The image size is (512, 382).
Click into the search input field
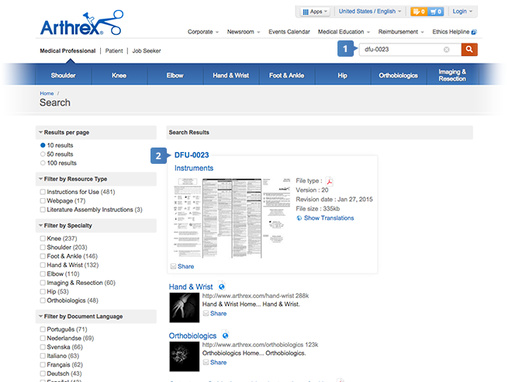(x=402, y=49)
